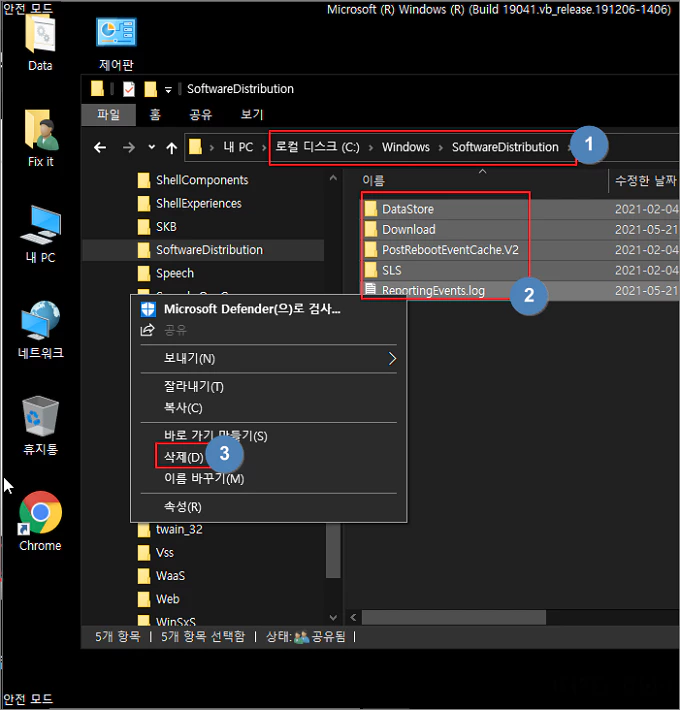Select Web folder in the navigation tree
680x710 pixels.
point(168,599)
